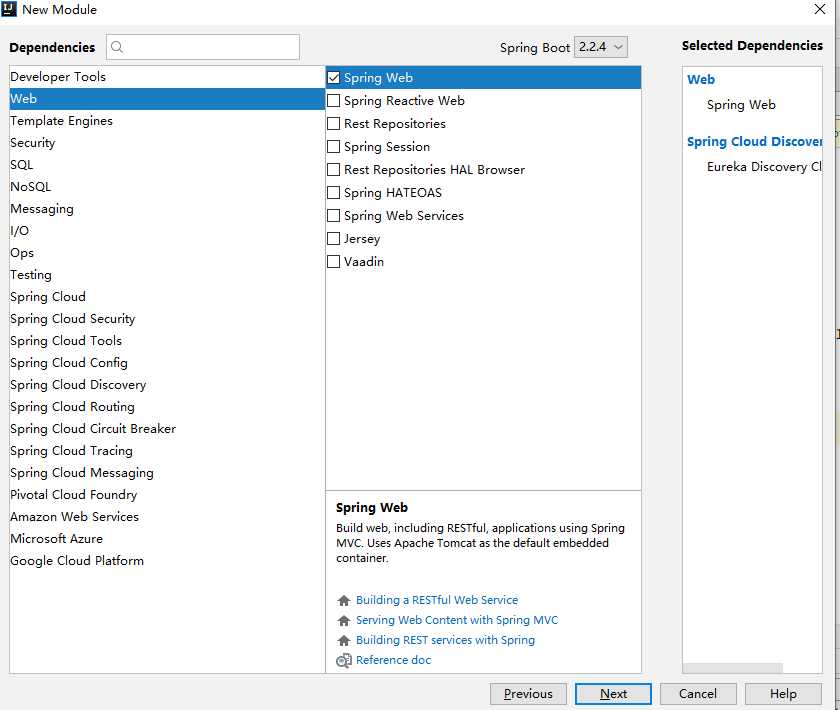Select Microsoft Azure category
The image size is (840, 710).
(167, 538)
